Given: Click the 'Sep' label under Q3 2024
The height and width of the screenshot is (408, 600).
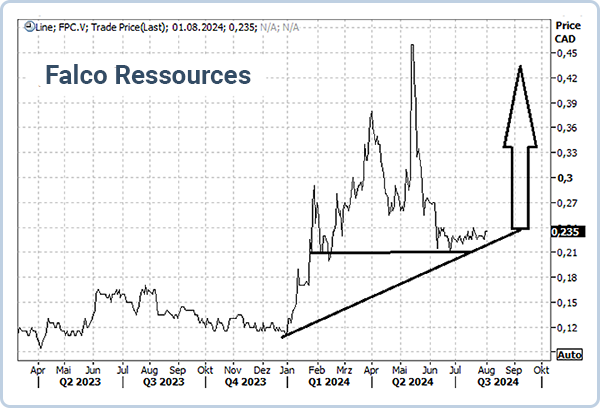Looking at the screenshot, I should [514, 370].
